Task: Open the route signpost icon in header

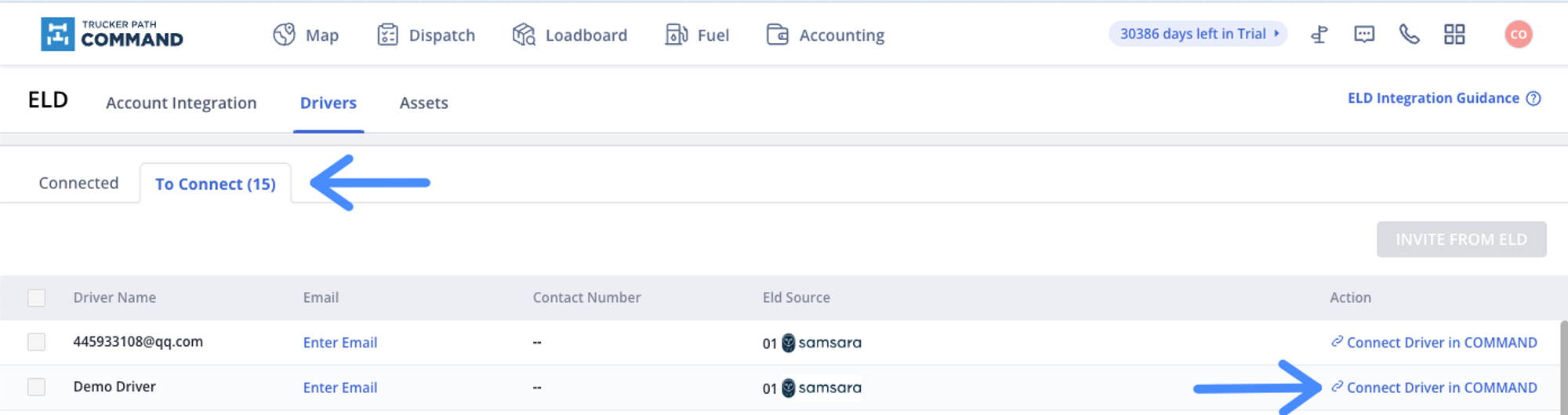Action: (1319, 35)
